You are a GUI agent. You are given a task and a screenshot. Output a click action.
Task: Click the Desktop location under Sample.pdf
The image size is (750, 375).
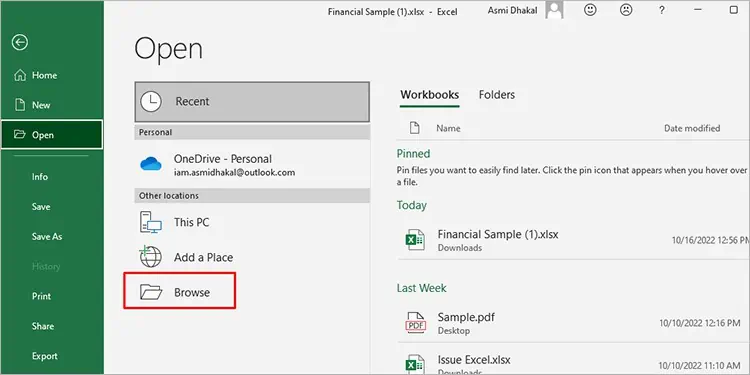[453, 331]
